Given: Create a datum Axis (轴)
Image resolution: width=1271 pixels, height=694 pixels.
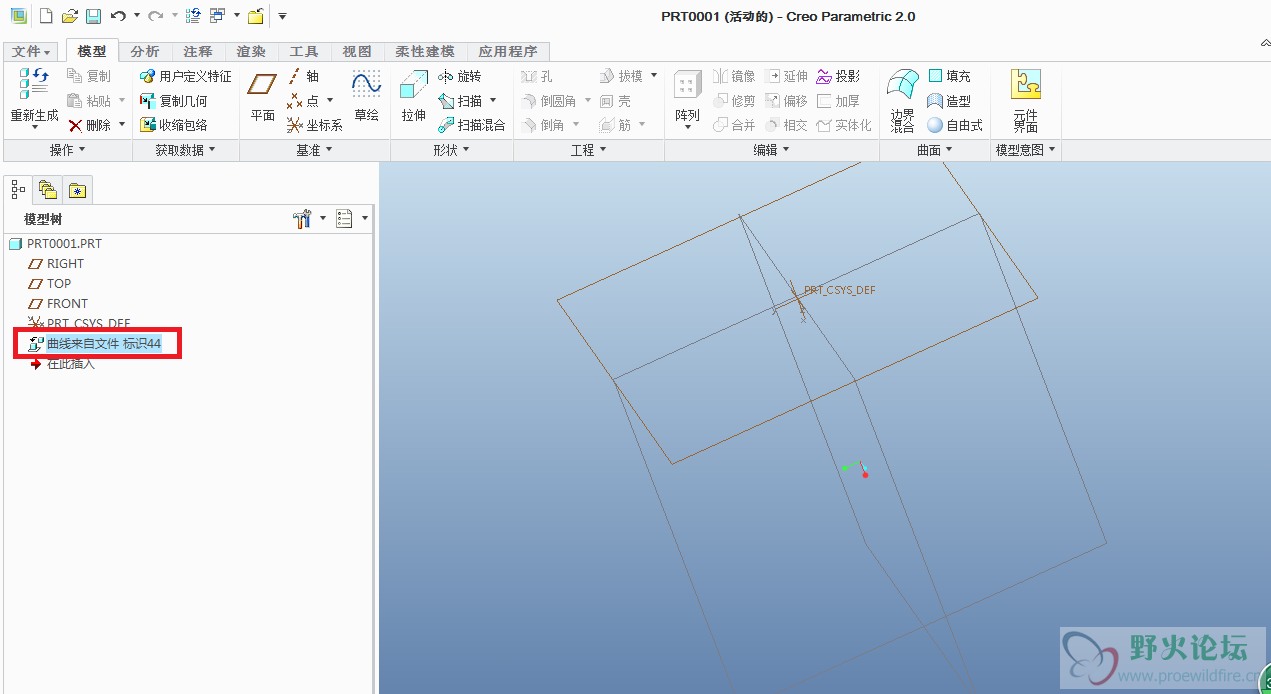Looking at the screenshot, I should click(x=303, y=76).
